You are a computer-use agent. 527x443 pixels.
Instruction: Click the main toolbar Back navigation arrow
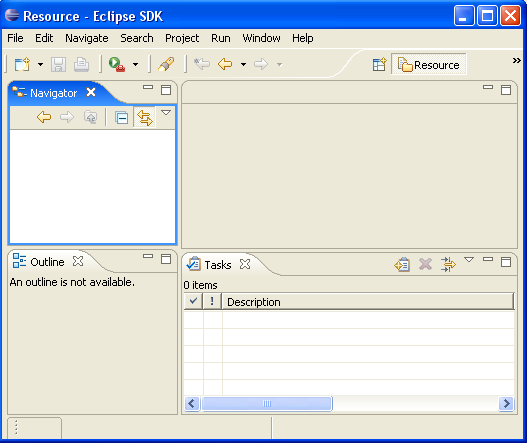225,64
